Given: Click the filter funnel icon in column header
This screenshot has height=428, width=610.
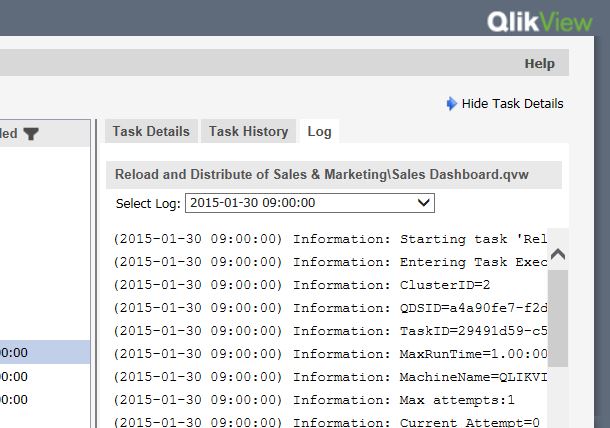Looking at the screenshot, I should pyautogui.click(x=31, y=133).
